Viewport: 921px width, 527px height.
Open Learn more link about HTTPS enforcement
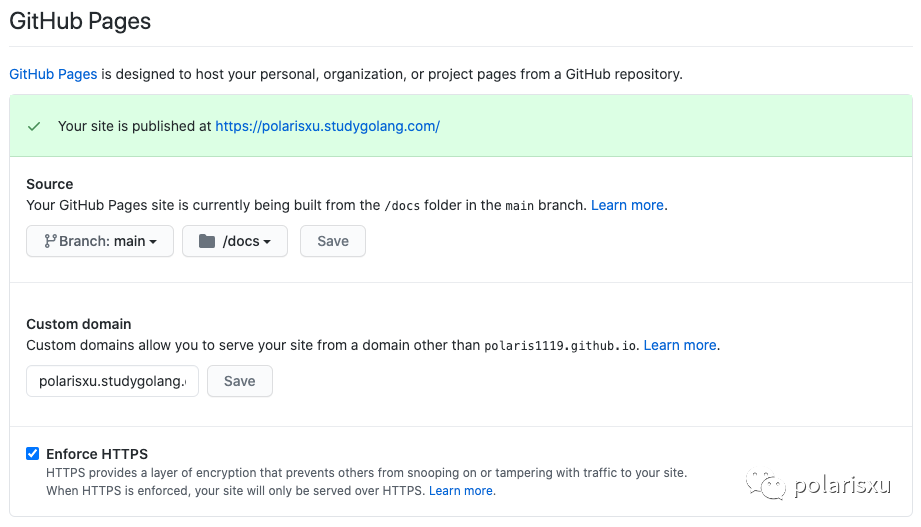tap(461, 491)
